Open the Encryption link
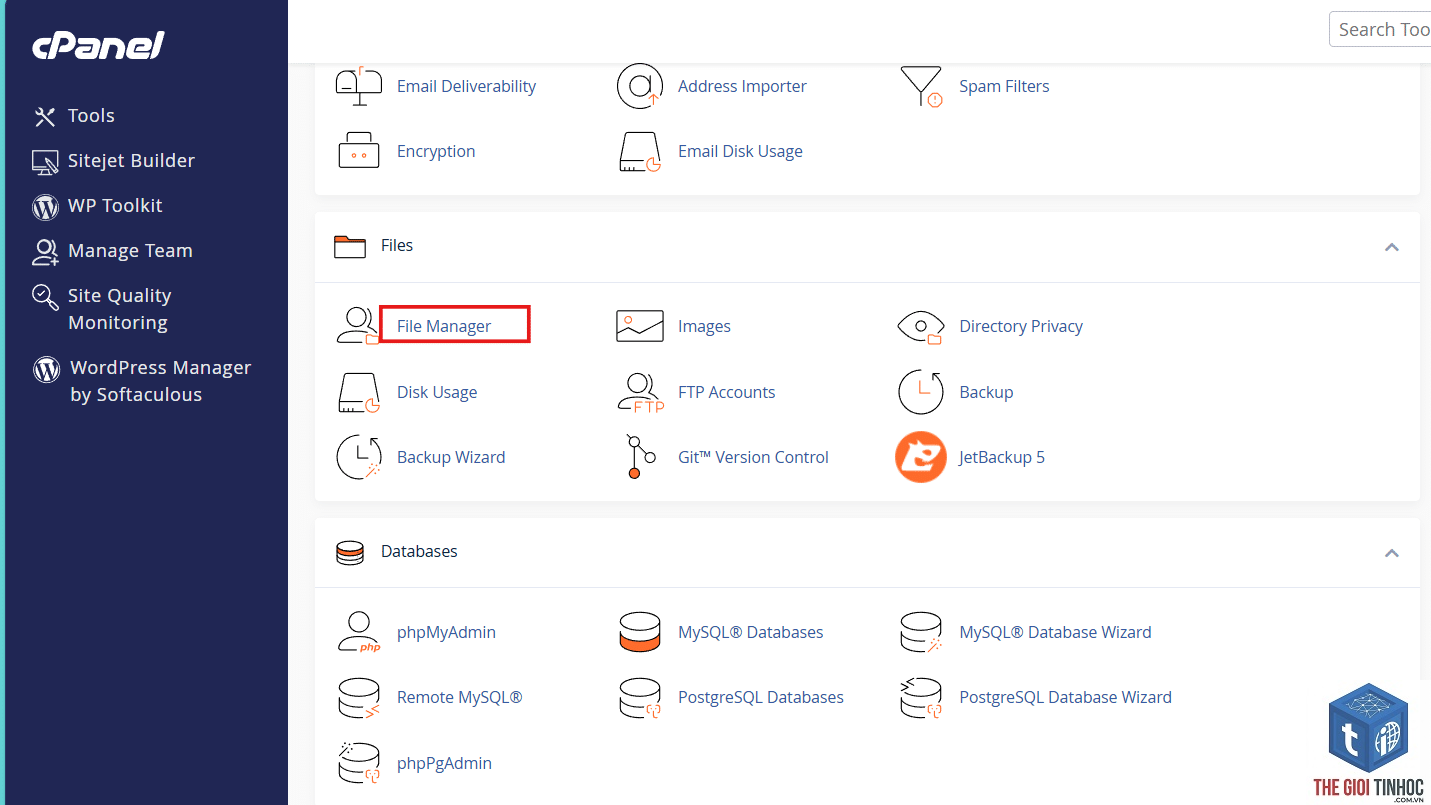 436,151
